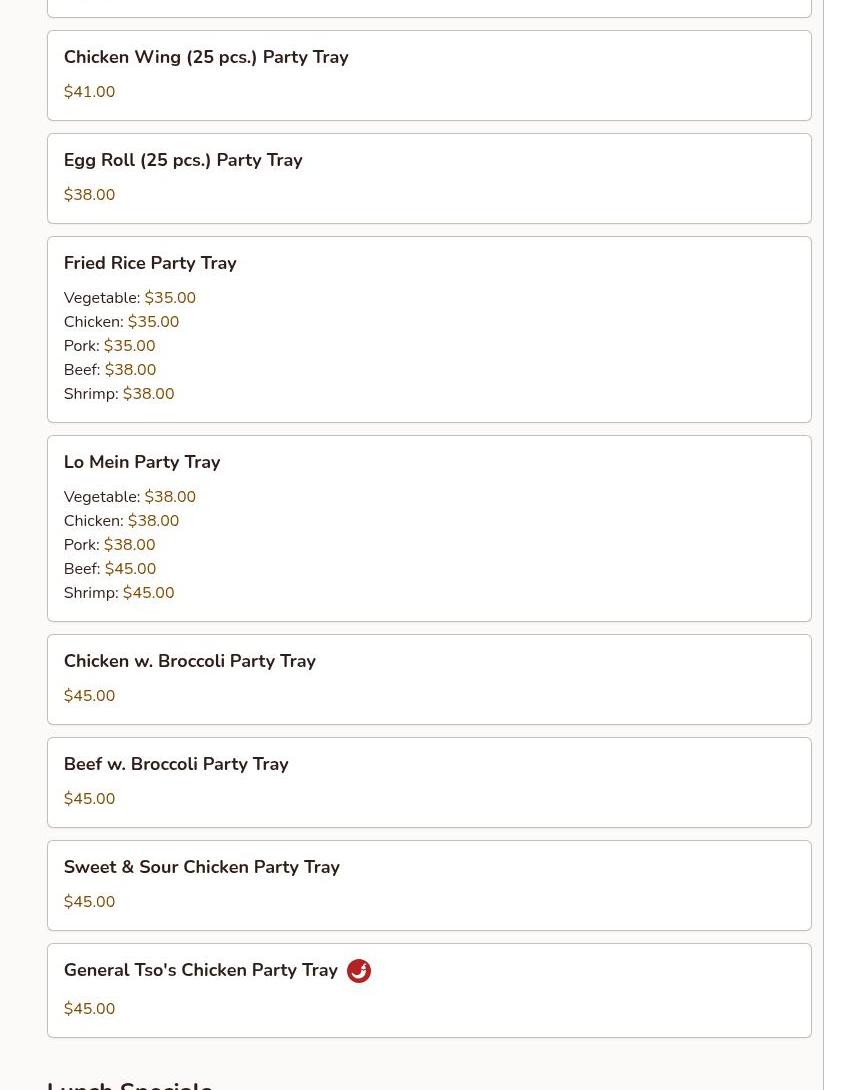Choose Pork Lo Mein $38.00 option
The width and height of the screenshot is (844, 1090).
(x=110, y=545)
